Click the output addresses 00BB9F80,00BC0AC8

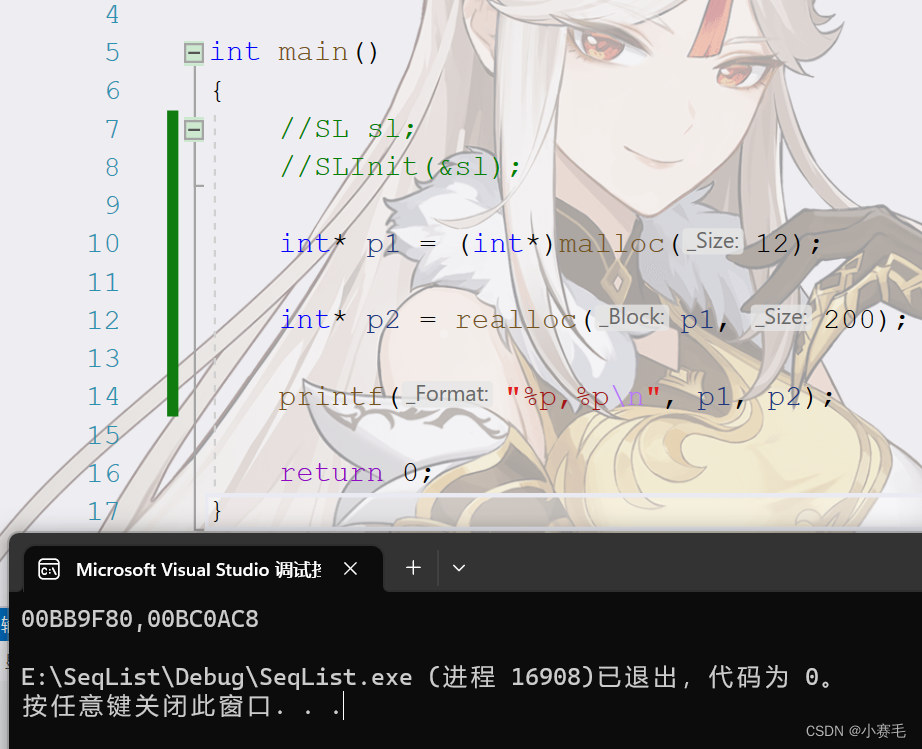pyautogui.click(x=140, y=620)
